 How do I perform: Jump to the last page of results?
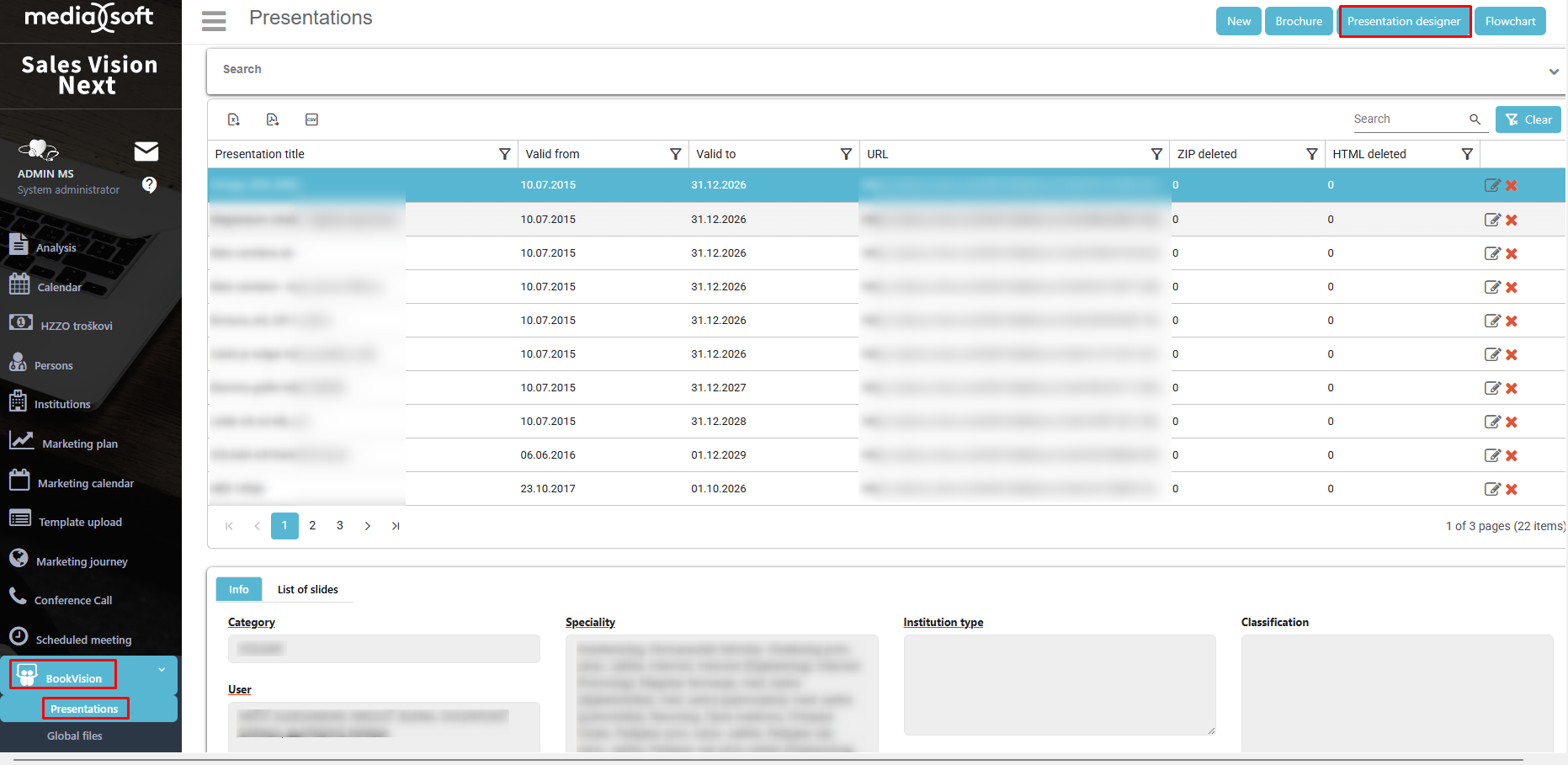pos(396,526)
